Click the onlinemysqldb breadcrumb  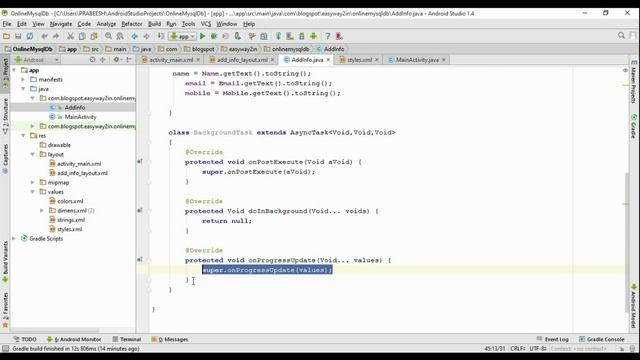(x=287, y=49)
